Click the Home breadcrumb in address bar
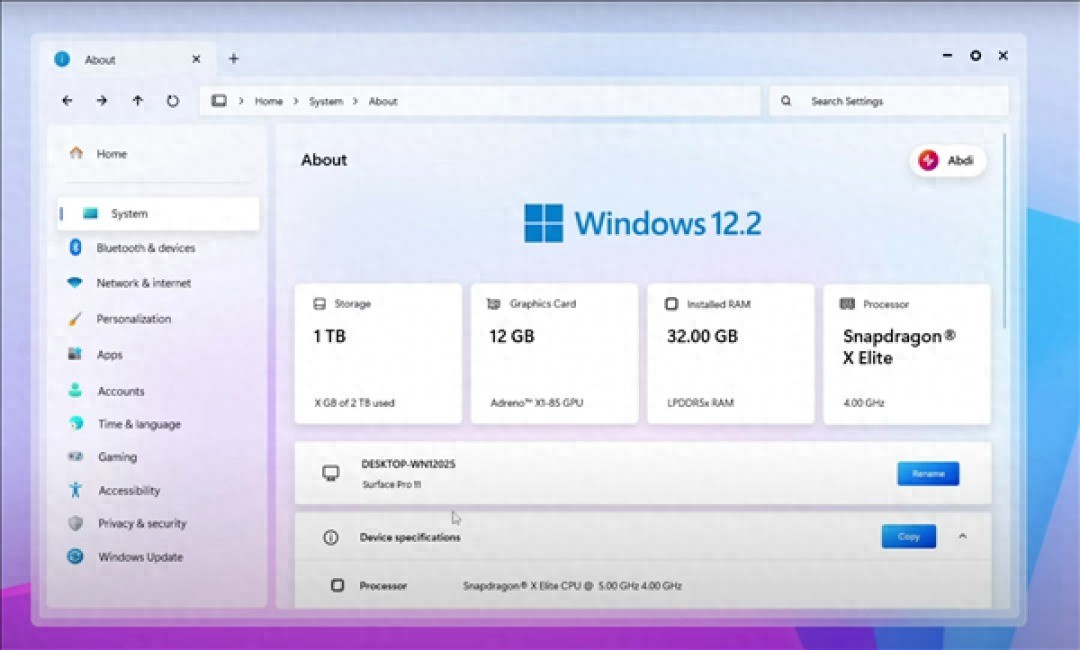 tap(268, 101)
